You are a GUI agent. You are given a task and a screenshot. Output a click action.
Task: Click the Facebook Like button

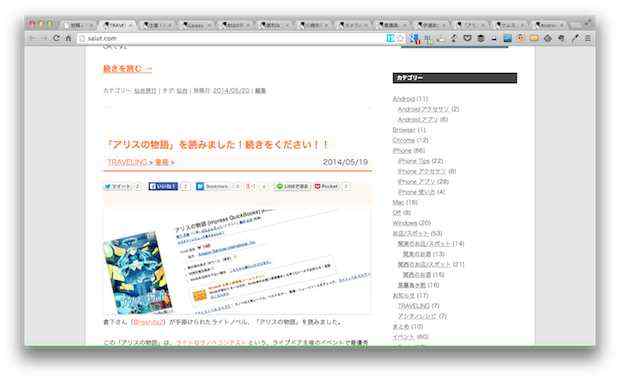pos(163,186)
